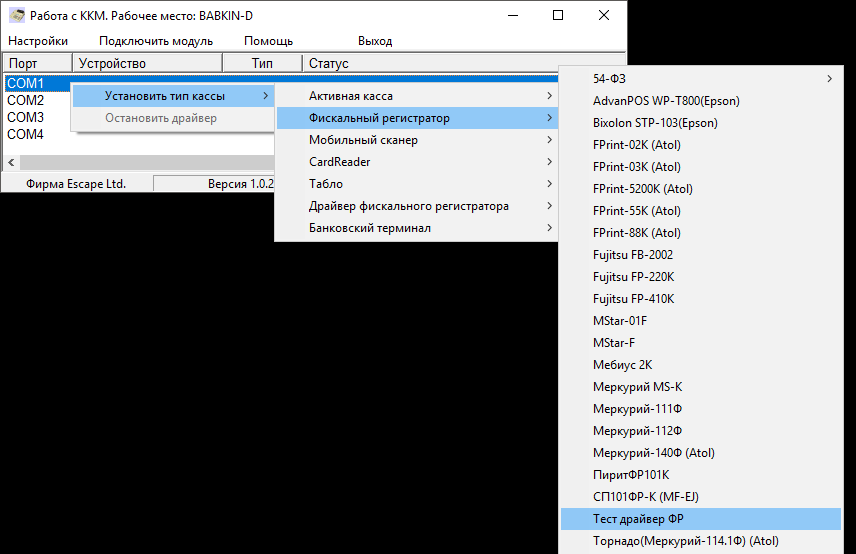Select Меркурий-111Ф register
Image resolution: width=856 pixels, height=554 pixels.
[x=701, y=409]
